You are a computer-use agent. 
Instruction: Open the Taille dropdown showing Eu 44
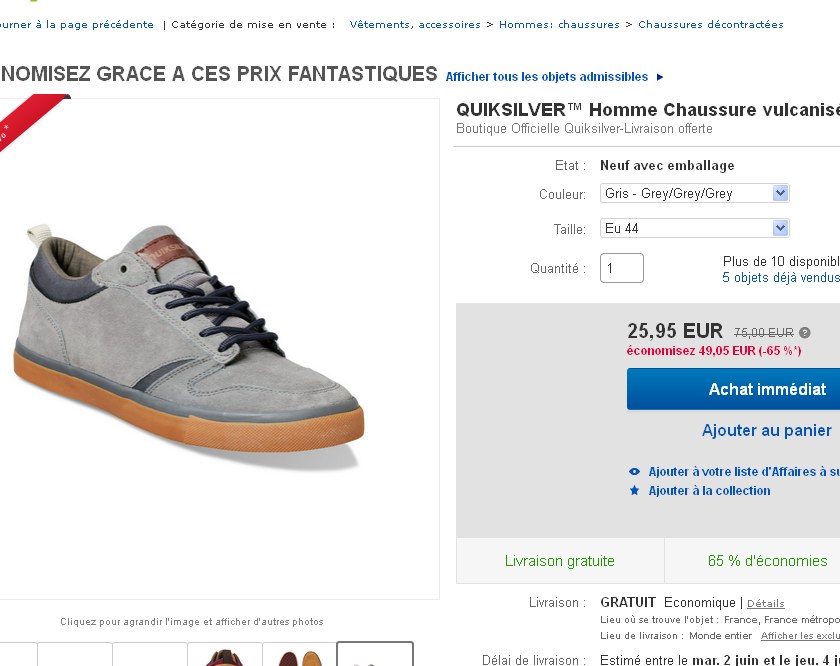click(x=695, y=229)
